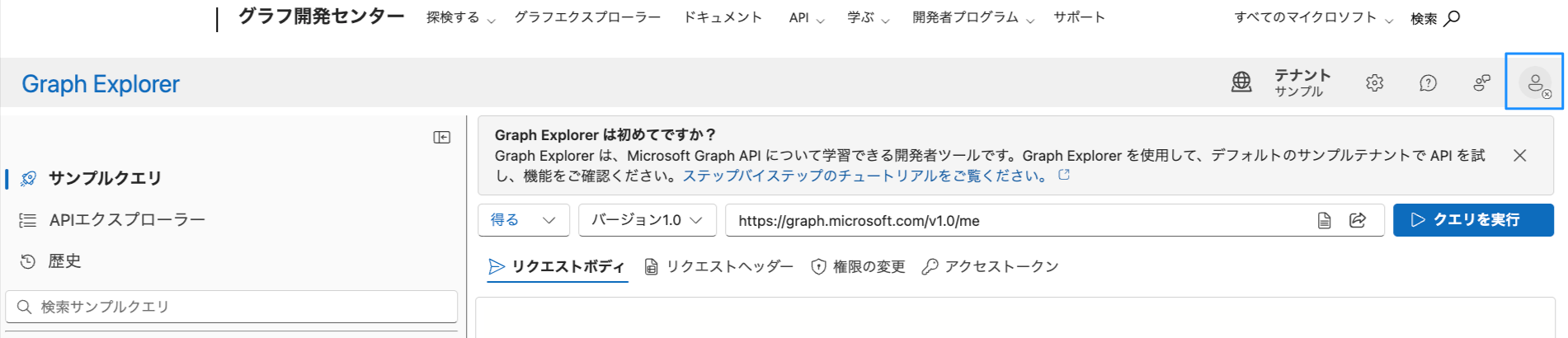The image size is (1568, 338).
Task: Dismiss the Graph Explorer intro banner
Action: pyautogui.click(x=1519, y=156)
